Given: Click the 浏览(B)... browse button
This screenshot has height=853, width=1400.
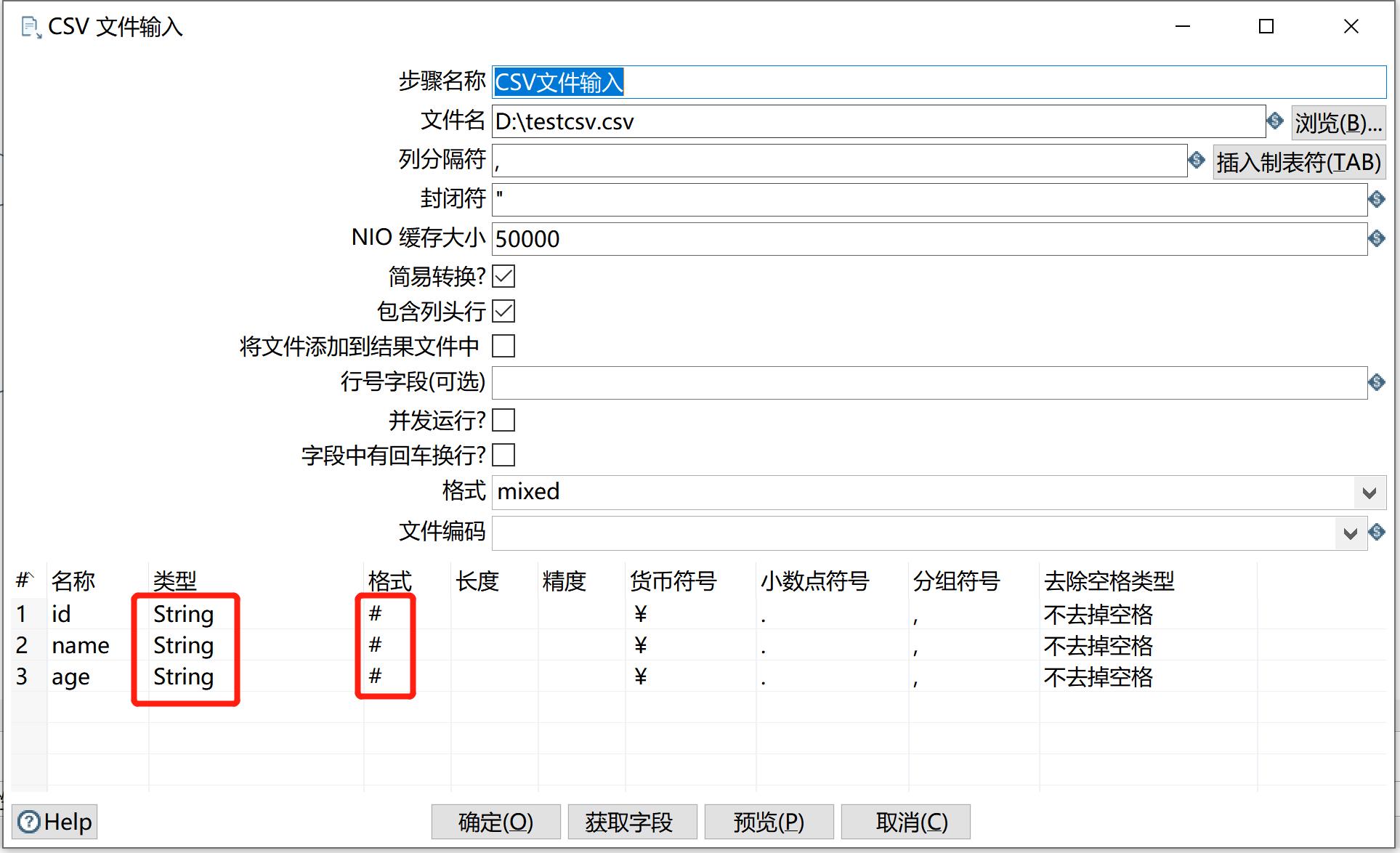Looking at the screenshot, I should pos(1338,122).
